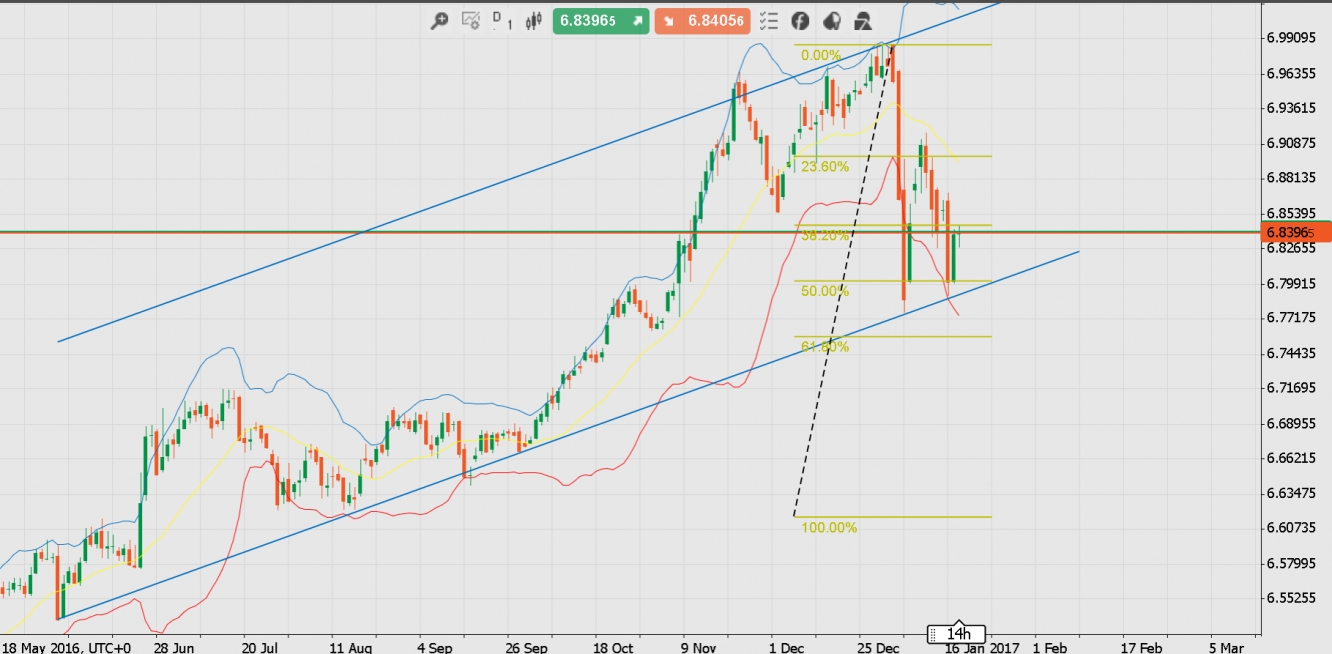Click the 1 Feb date axis label
1332x654 pixels.
point(1050,647)
